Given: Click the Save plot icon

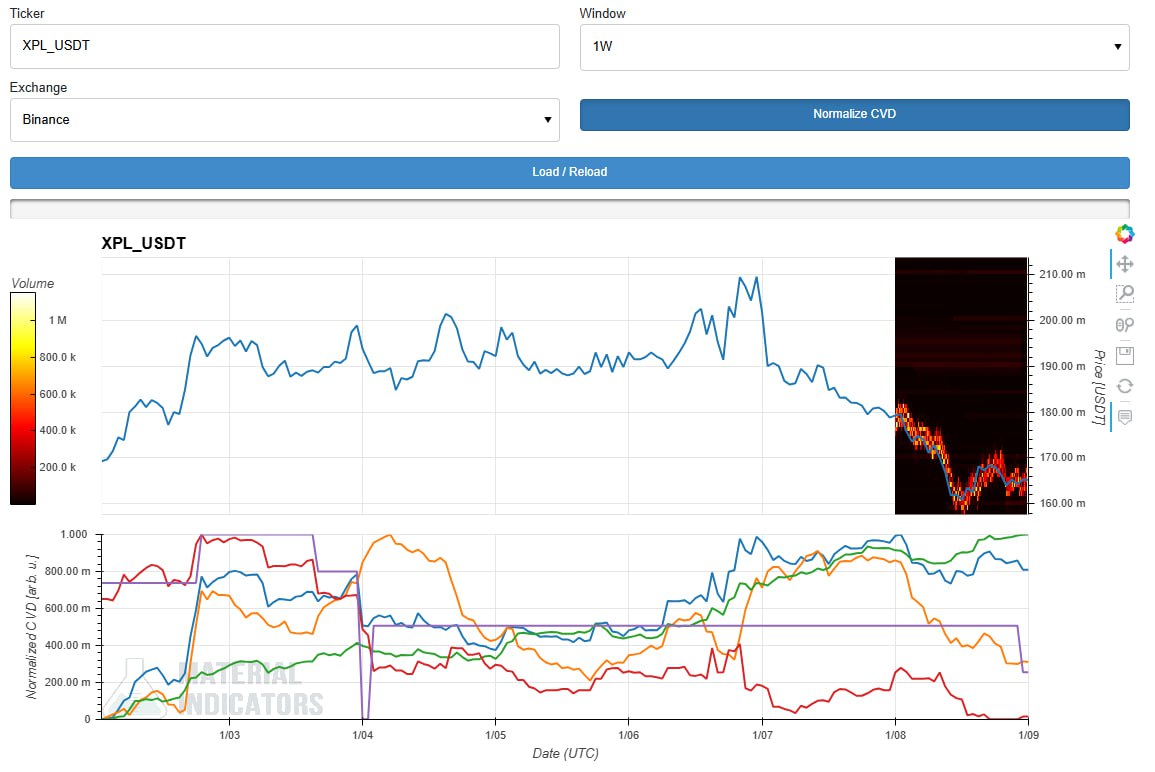Looking at the screenshot, I should coord(1125,355).
